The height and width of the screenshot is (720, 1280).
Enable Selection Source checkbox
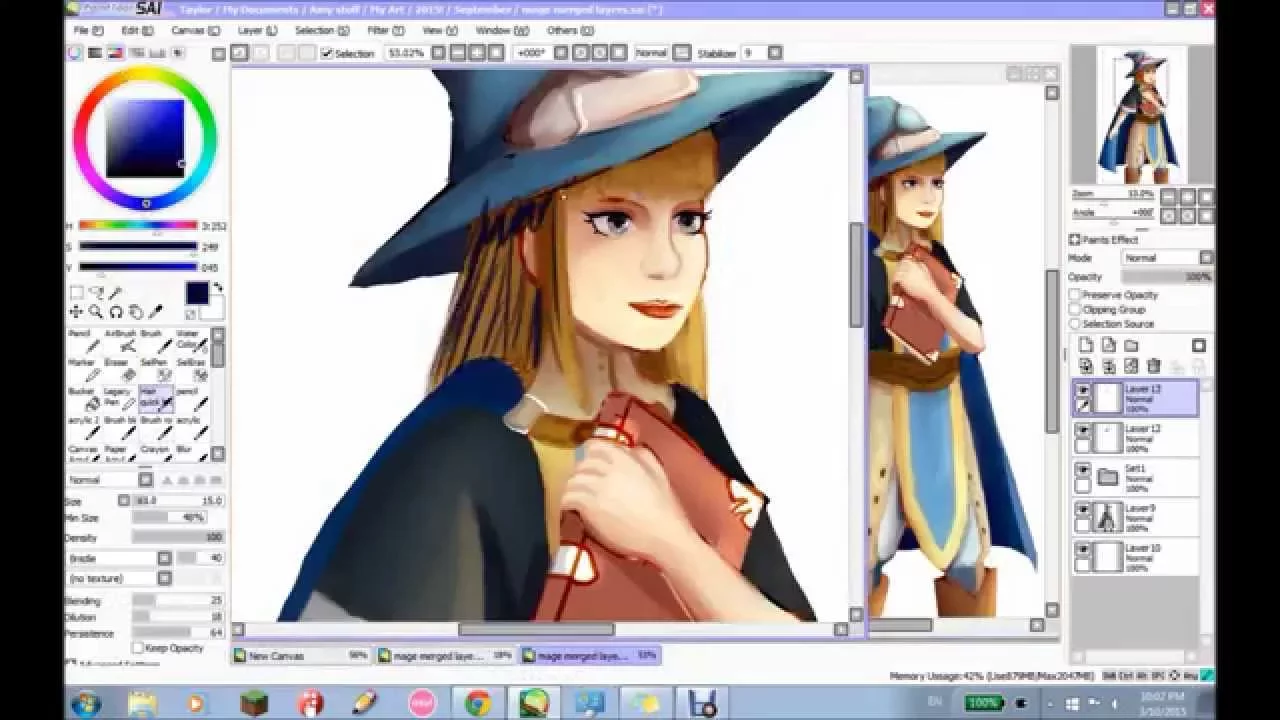coord(1075,324)
